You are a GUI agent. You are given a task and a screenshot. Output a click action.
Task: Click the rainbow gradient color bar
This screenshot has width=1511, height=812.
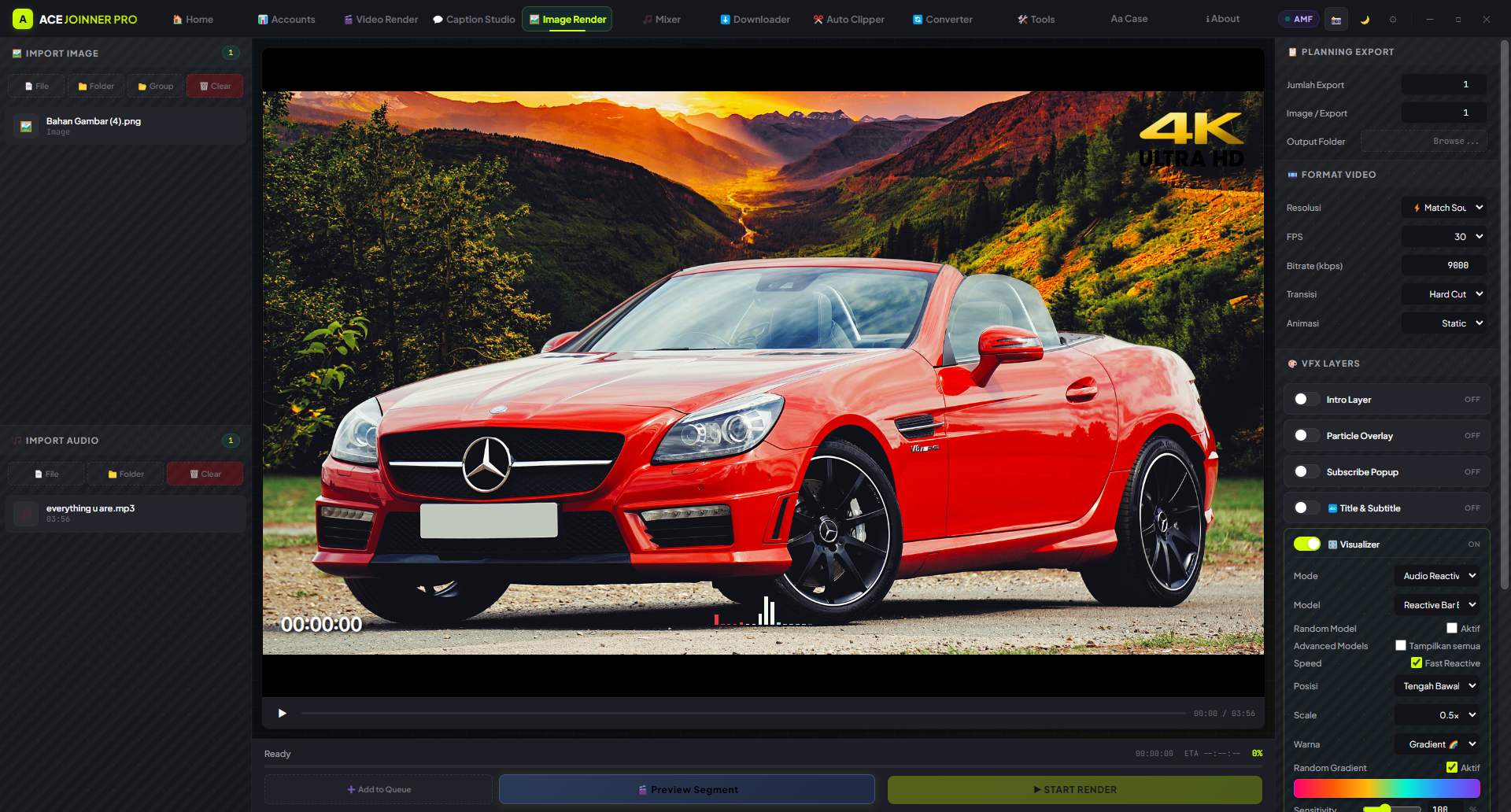click(1387, 788)
